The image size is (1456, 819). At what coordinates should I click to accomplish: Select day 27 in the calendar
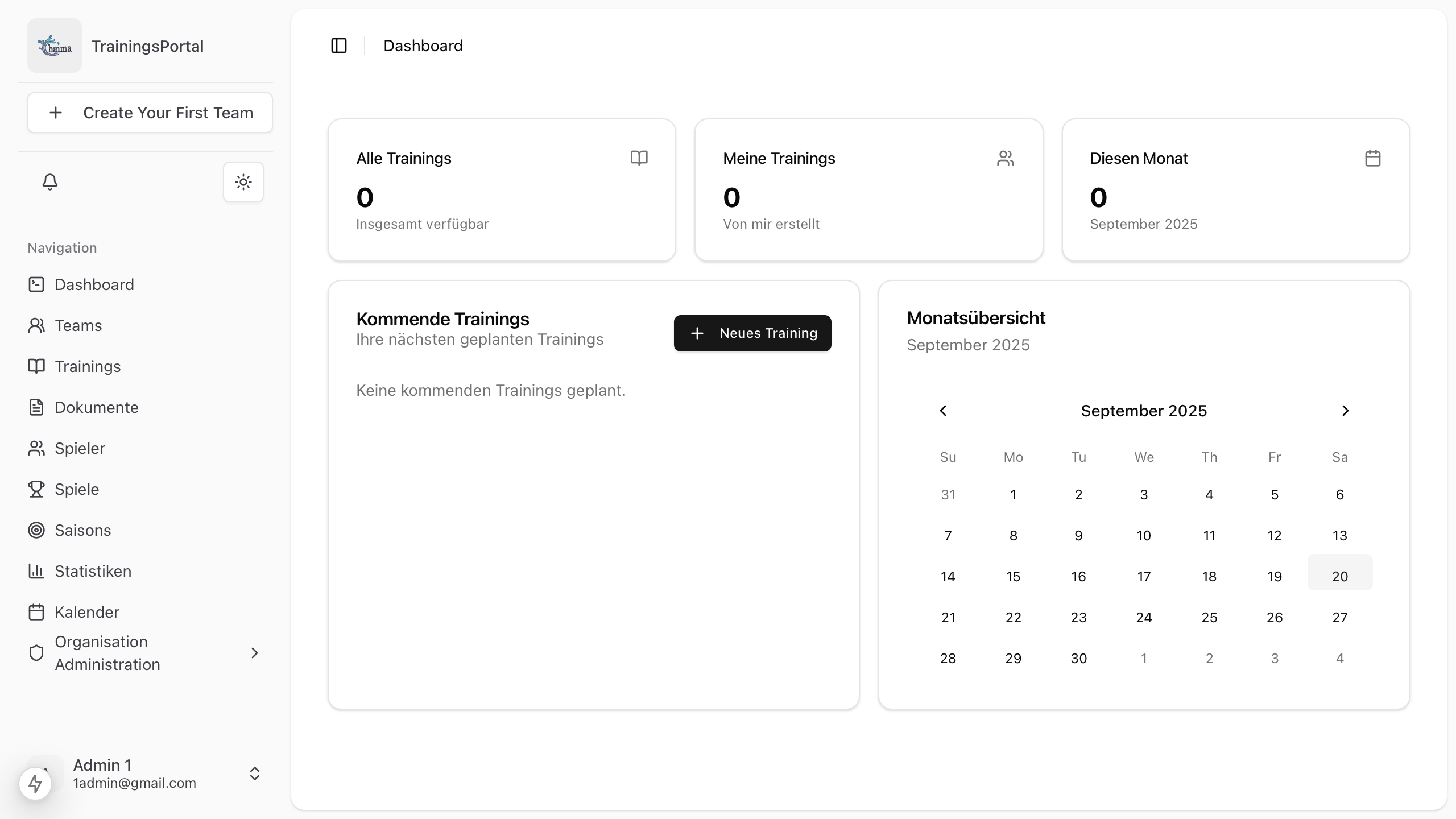click(1340, 617)
